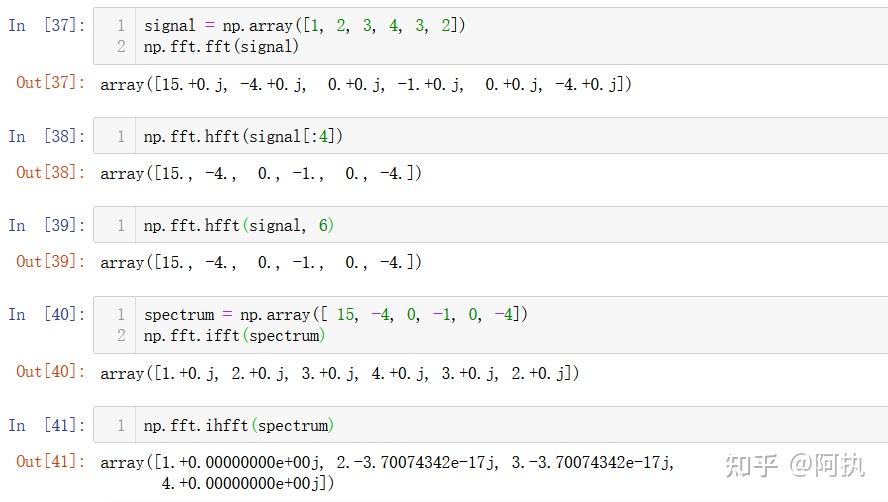Click the spectrum array definition line
The width and height of the screenshot is (888, 502).
336,314
